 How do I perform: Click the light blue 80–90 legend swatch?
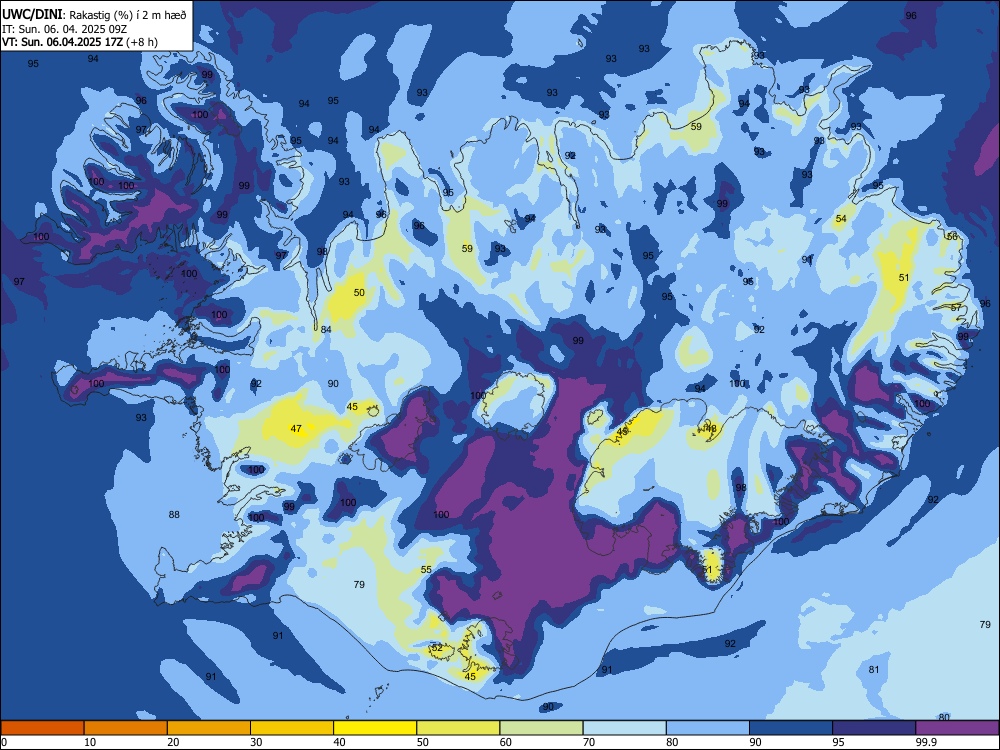tap(708, 728)
